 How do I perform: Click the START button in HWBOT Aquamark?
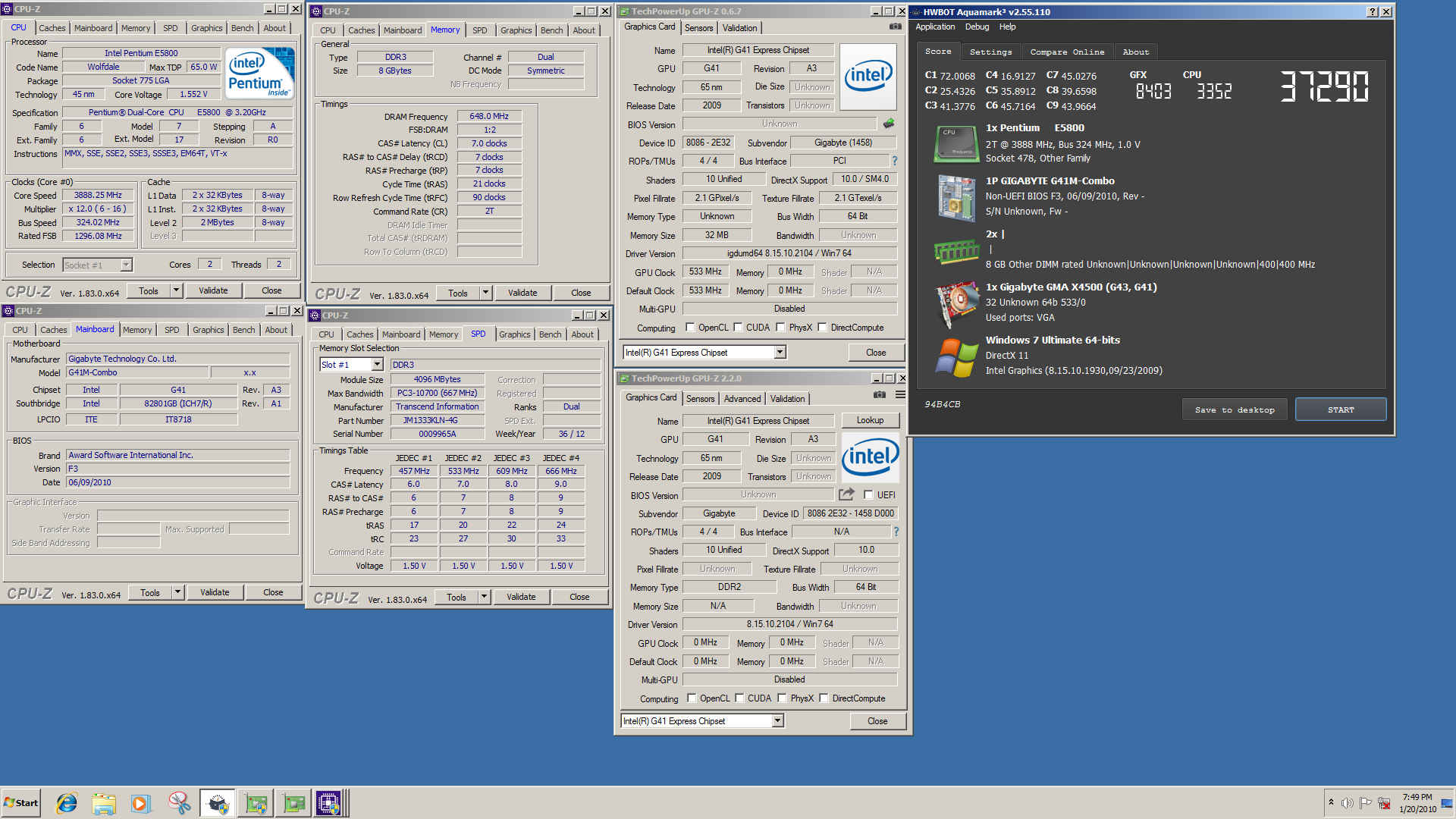pyautogui.click(x=1341, y=409)
